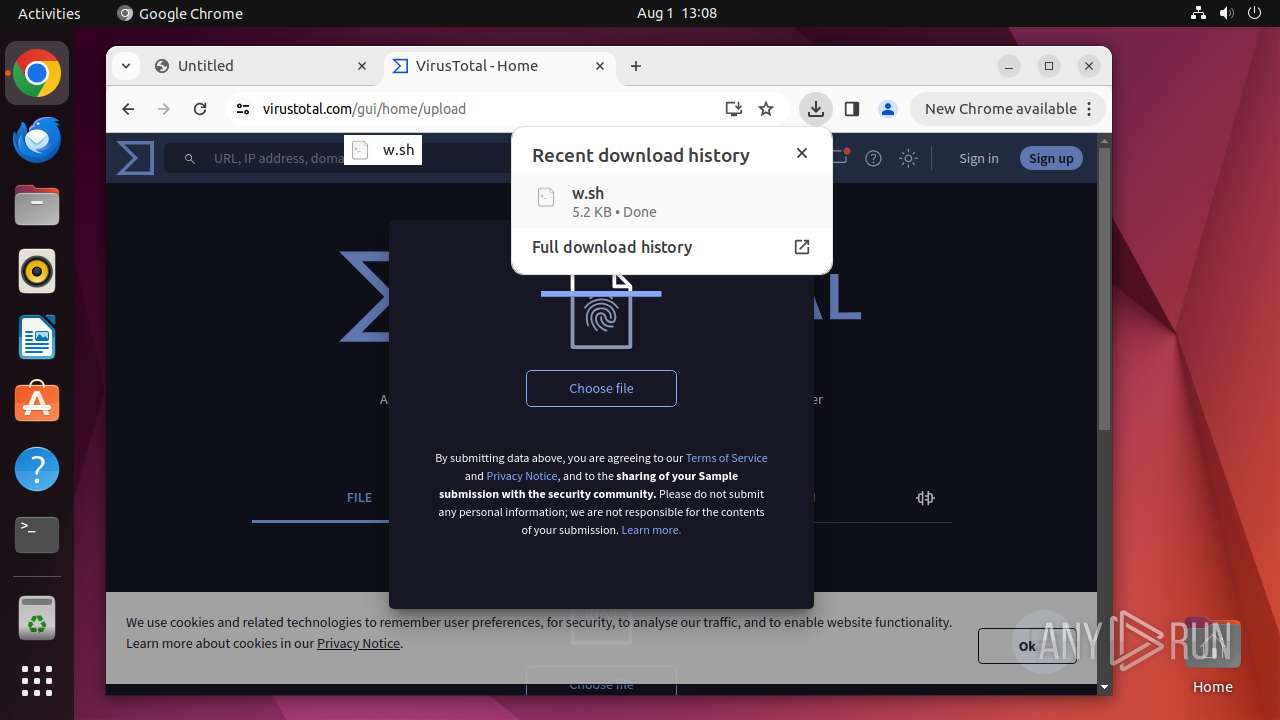Click the VirusTotal Sign in link
Image resolution: width=1280 pixels, height=720 pixels.
[978, 158]
